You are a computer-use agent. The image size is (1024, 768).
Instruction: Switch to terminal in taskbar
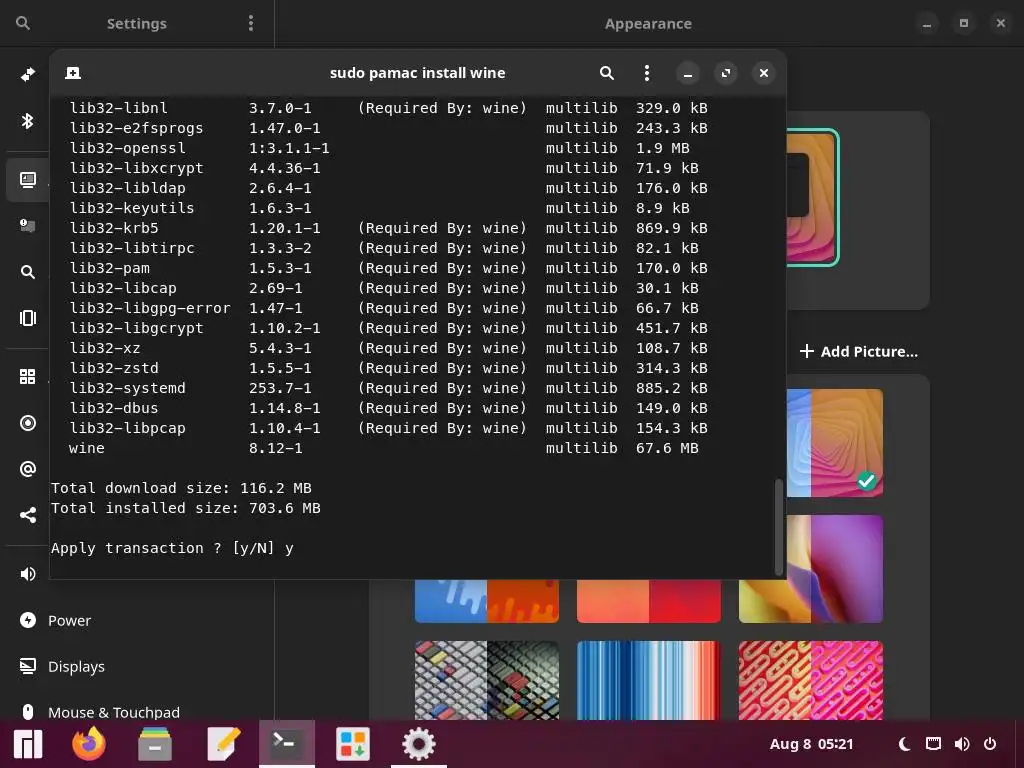click(286, 744)
